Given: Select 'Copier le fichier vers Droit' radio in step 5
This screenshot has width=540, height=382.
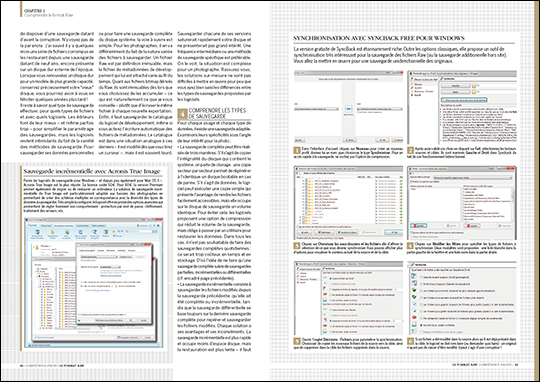Looking at the screenshot, I should 331,278.
